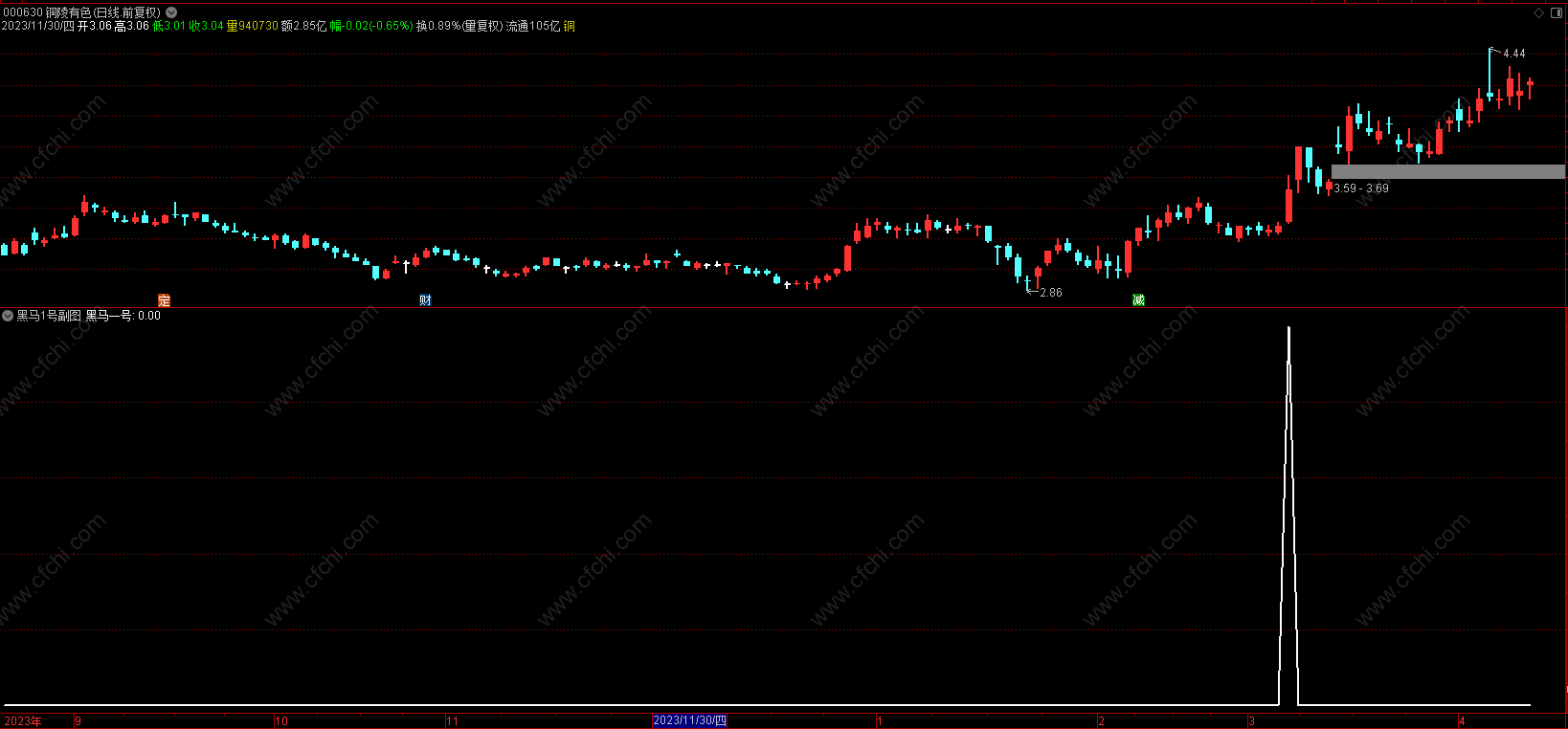Expand the 黑马1号副图 indicator menu arrow
This screenshot has width=1568, height=729.
pos(8,315)
